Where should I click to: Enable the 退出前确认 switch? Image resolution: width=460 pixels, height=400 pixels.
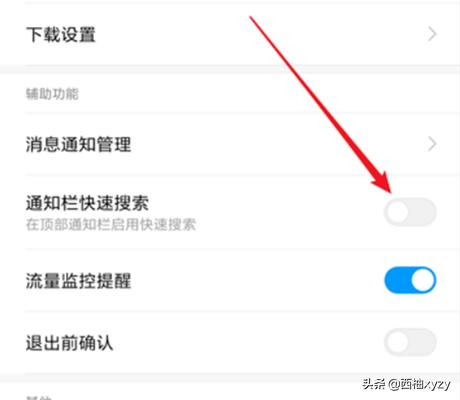(410, 342)
